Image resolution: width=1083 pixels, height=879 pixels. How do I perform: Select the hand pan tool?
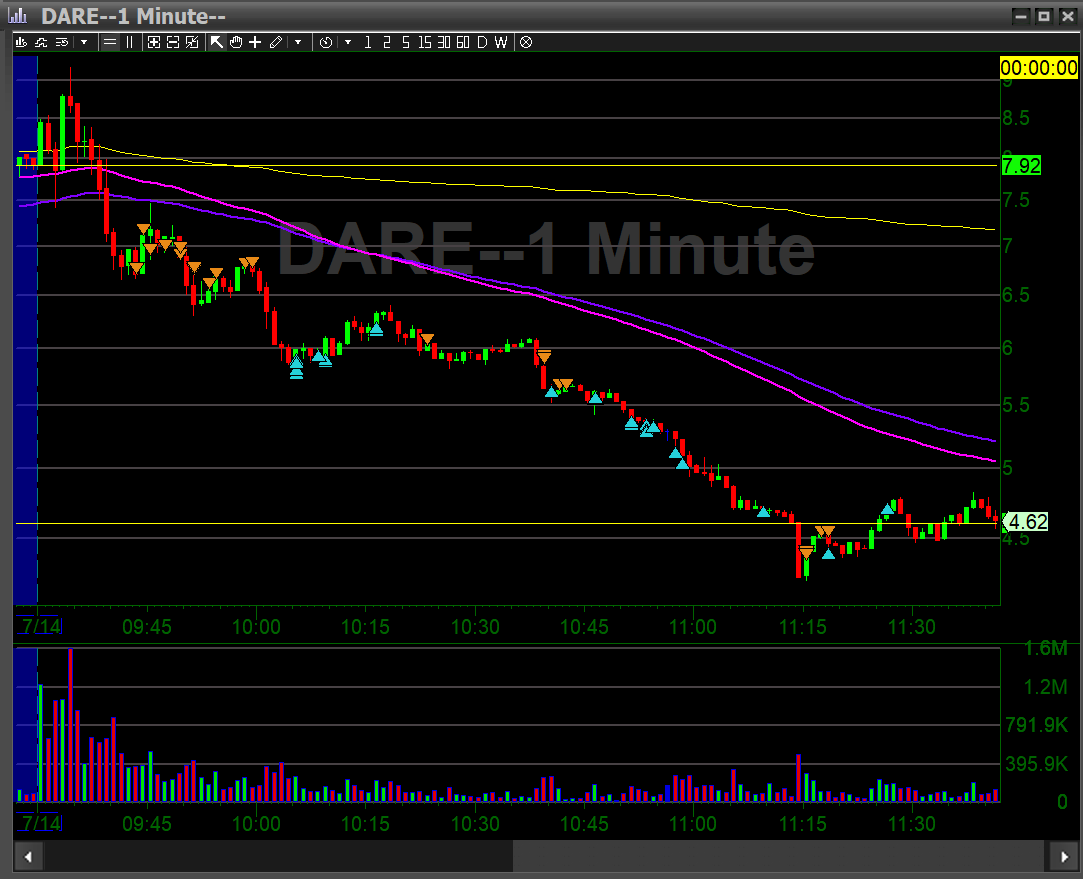pyautogui.click(x=236, y=42)
